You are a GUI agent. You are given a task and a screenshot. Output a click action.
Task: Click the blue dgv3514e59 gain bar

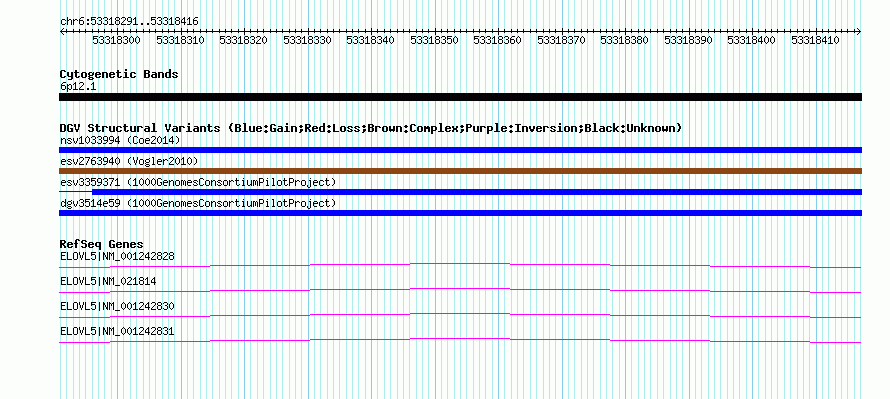click(460, 213)
